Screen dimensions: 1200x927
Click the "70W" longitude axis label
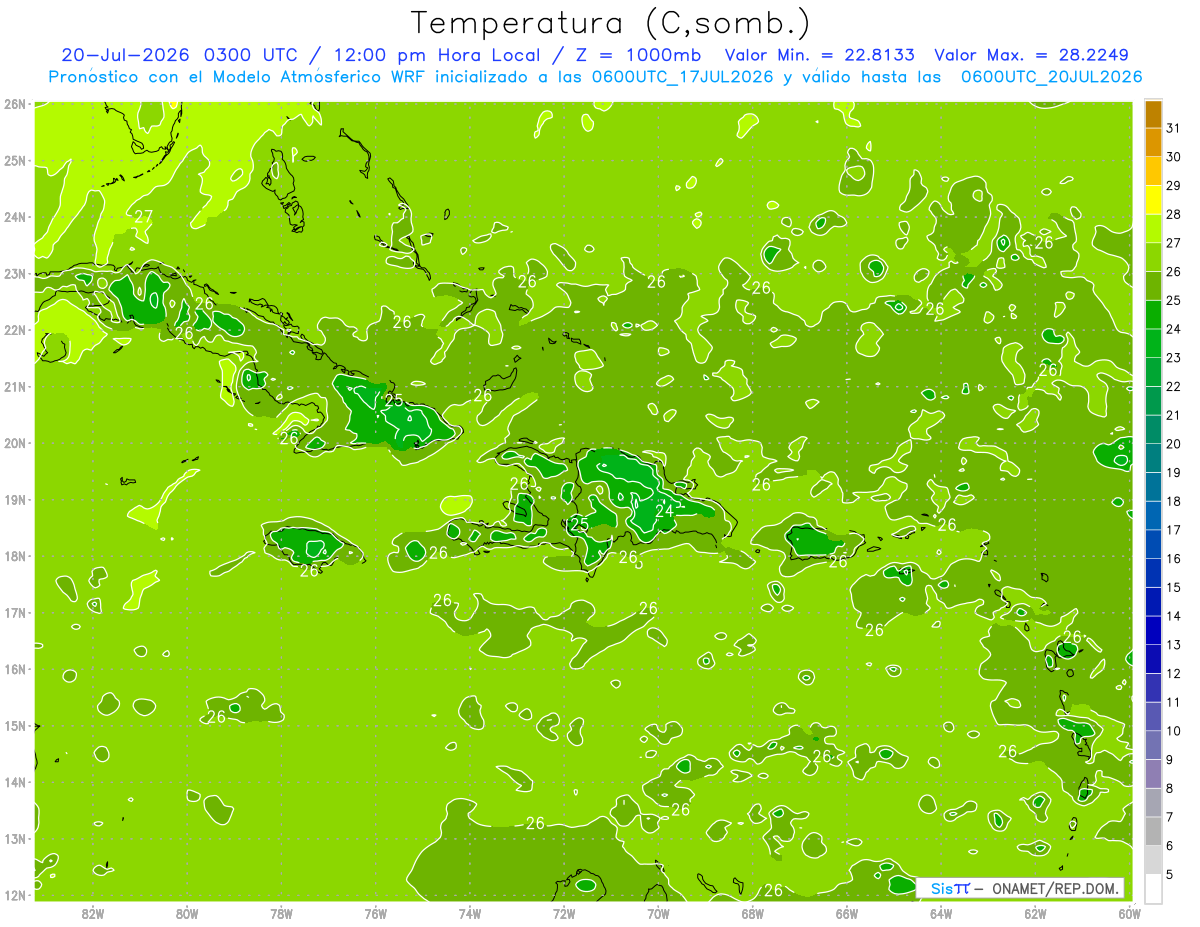click(658, 913)
